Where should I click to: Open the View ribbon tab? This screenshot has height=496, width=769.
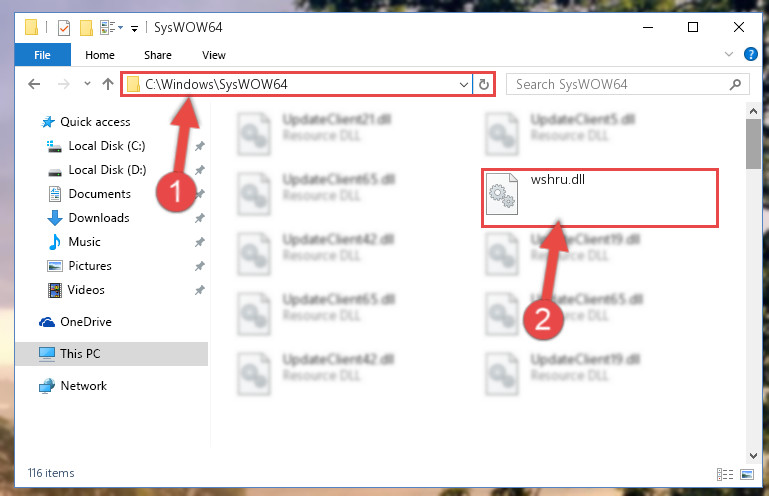(x=214, y=55)
